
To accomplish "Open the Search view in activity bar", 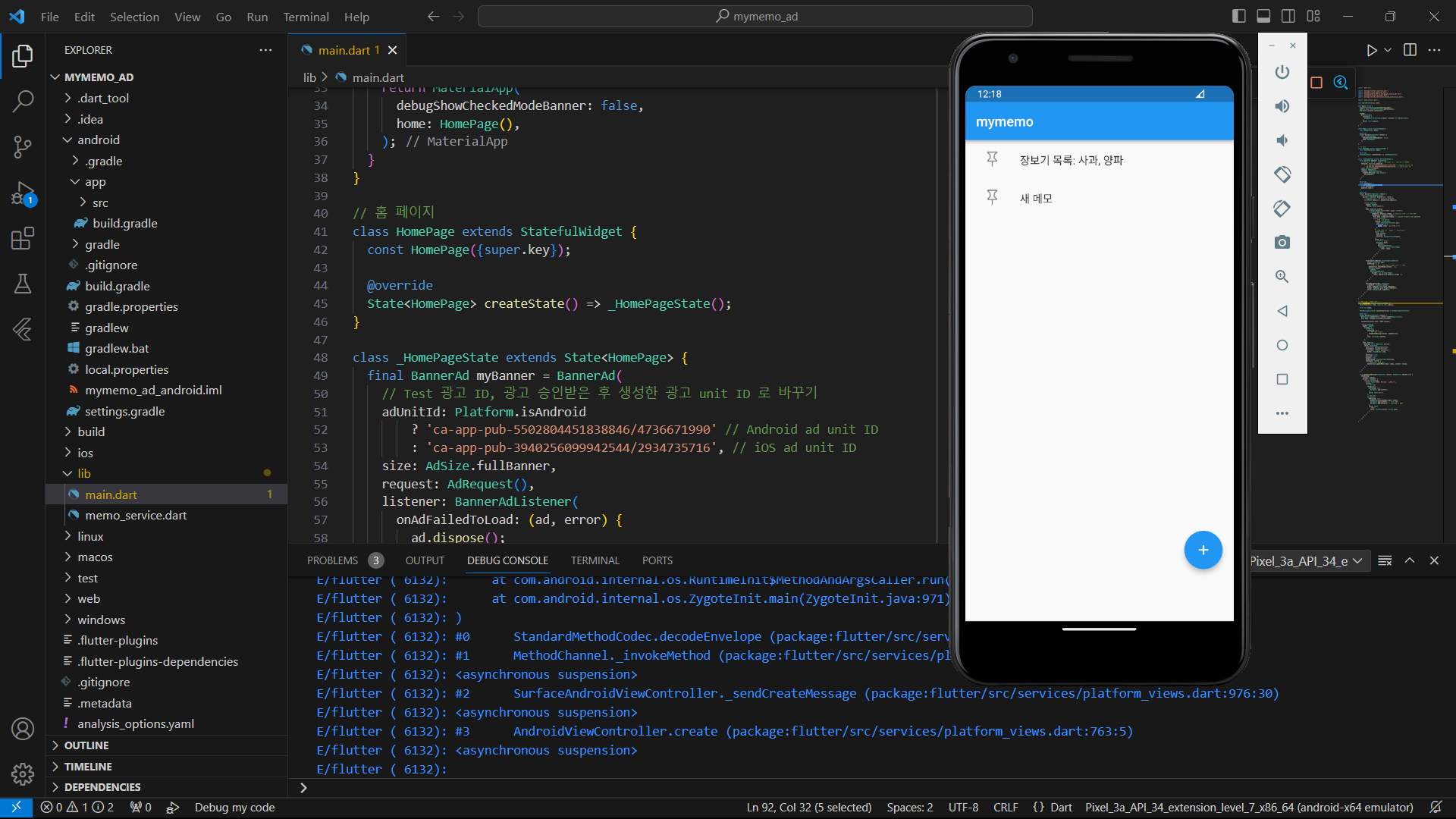I will (23, 101).
